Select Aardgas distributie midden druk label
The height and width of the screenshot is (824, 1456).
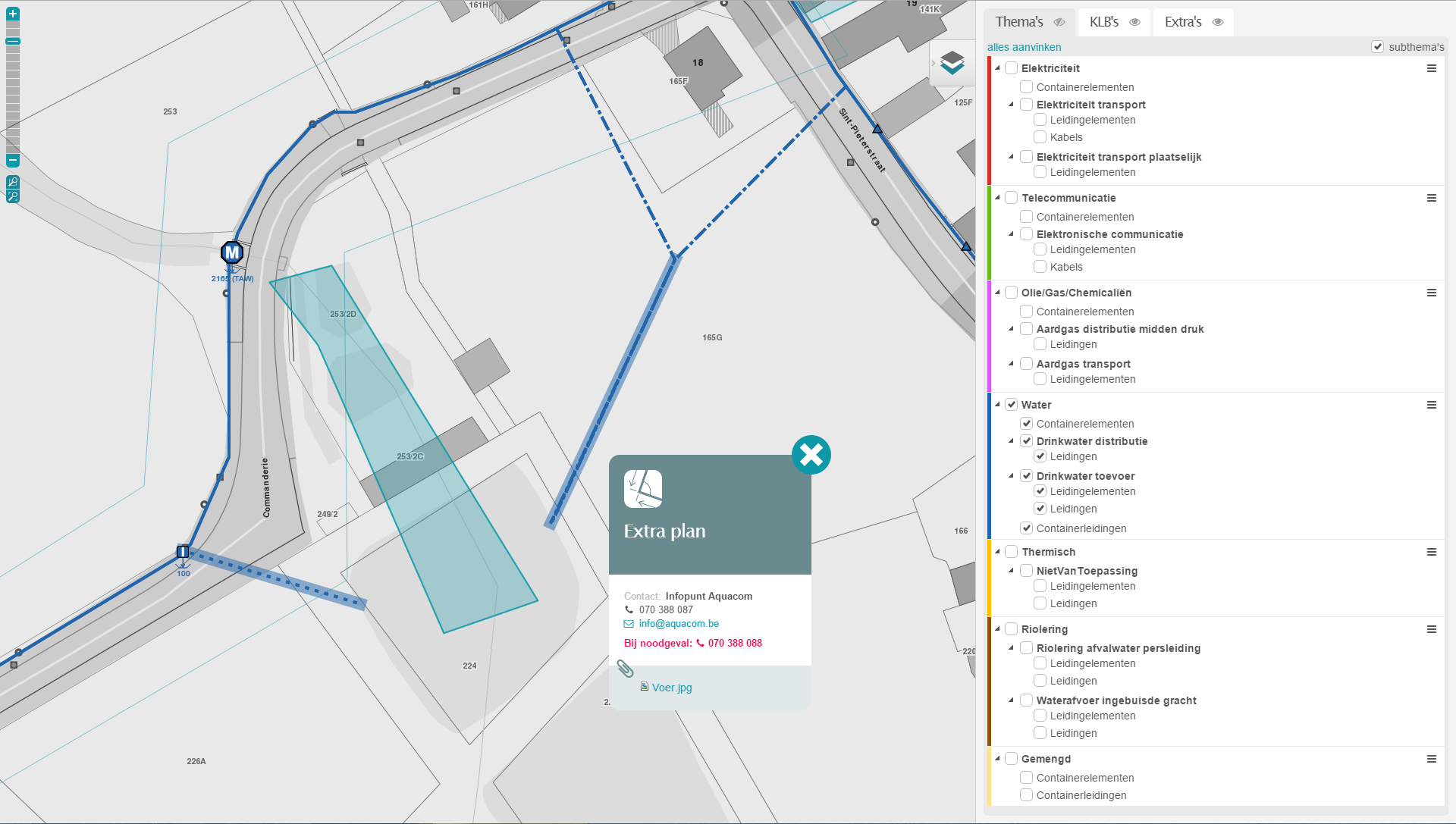1120,329
